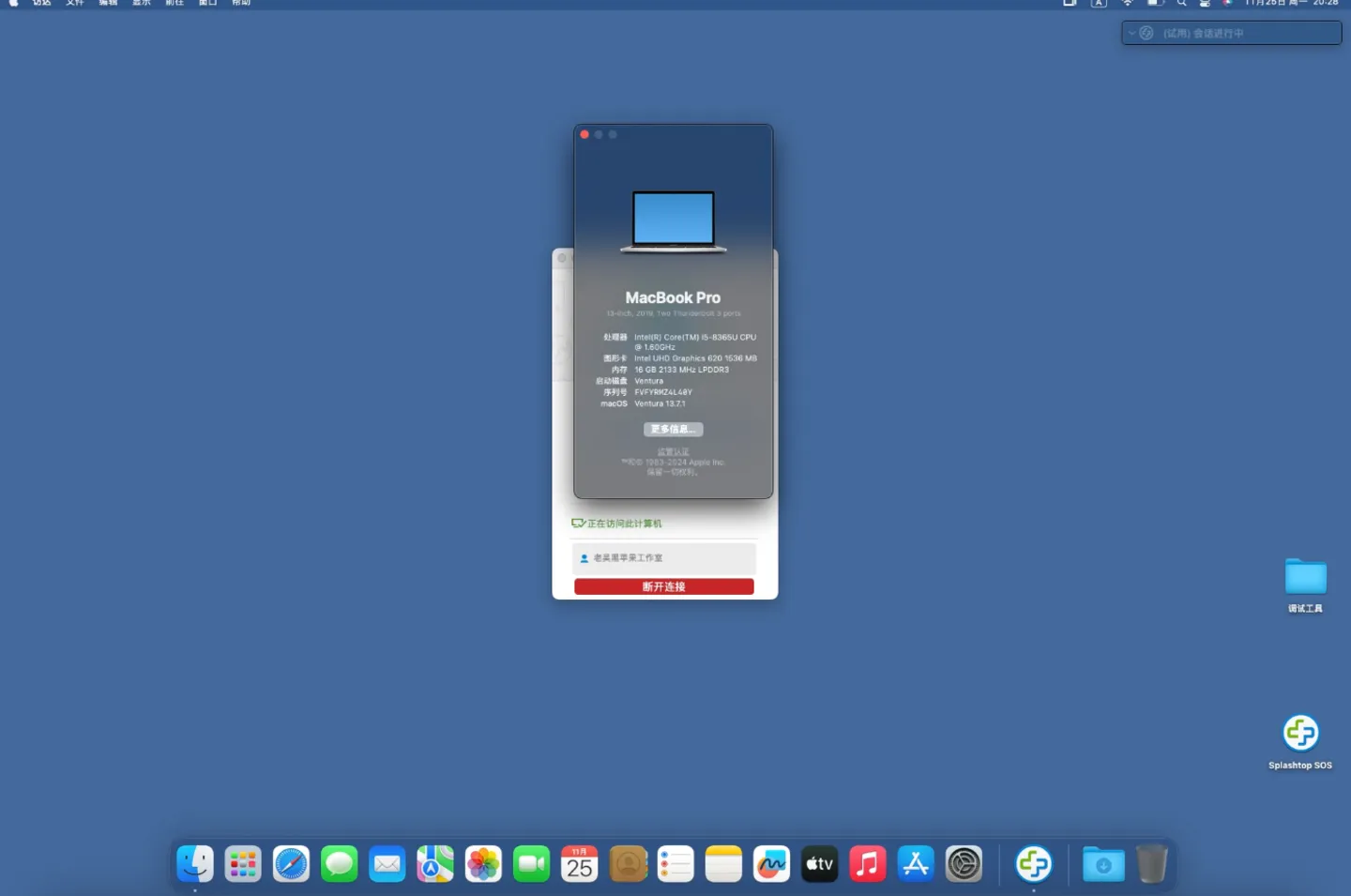The height and width of the screenshot is (896, 1351).
Task: Open Launchpad from the Dock
Action: click(243, 864)
